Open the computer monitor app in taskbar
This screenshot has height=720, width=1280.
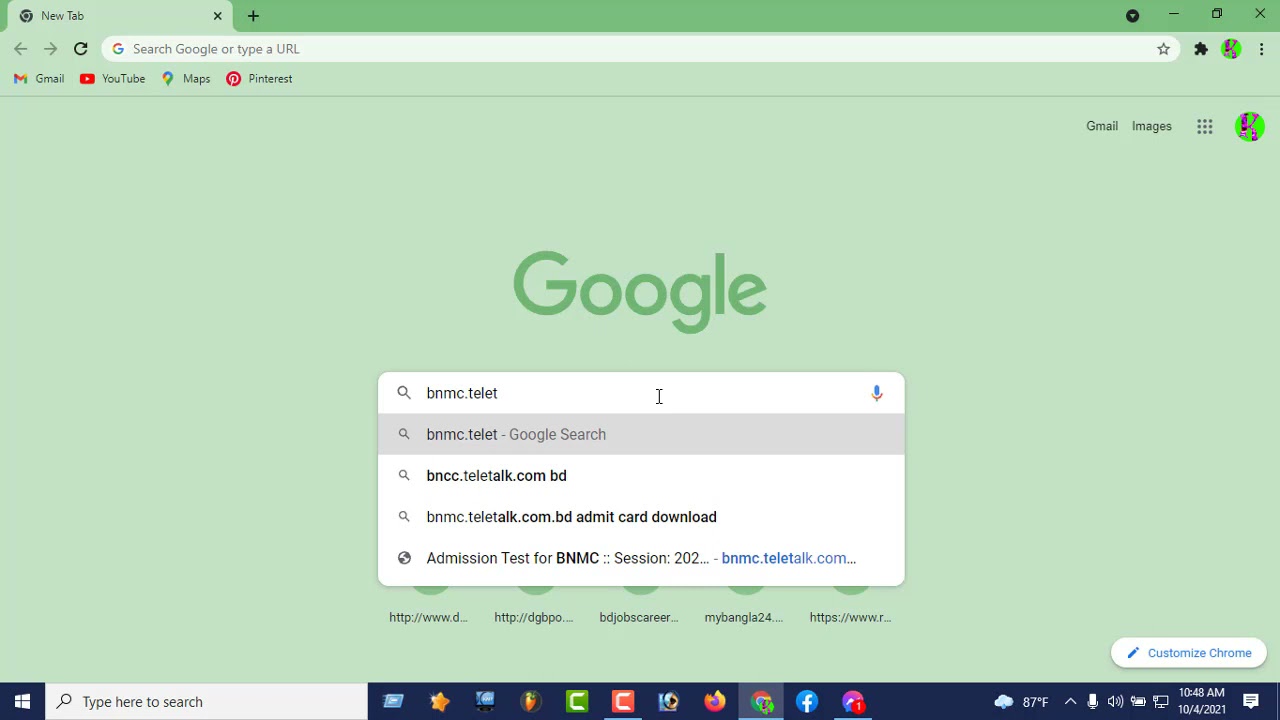tap(485, 702)
